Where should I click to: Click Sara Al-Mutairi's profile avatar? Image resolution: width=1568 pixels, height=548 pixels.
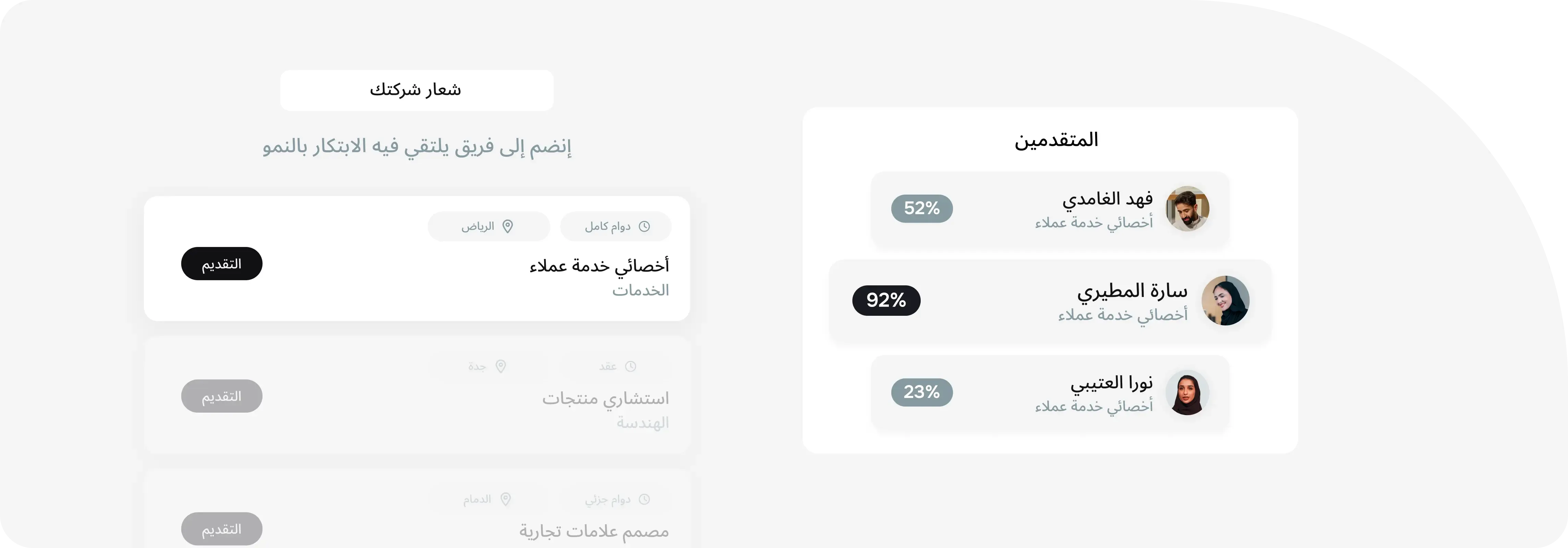[x=1226, y=300]
